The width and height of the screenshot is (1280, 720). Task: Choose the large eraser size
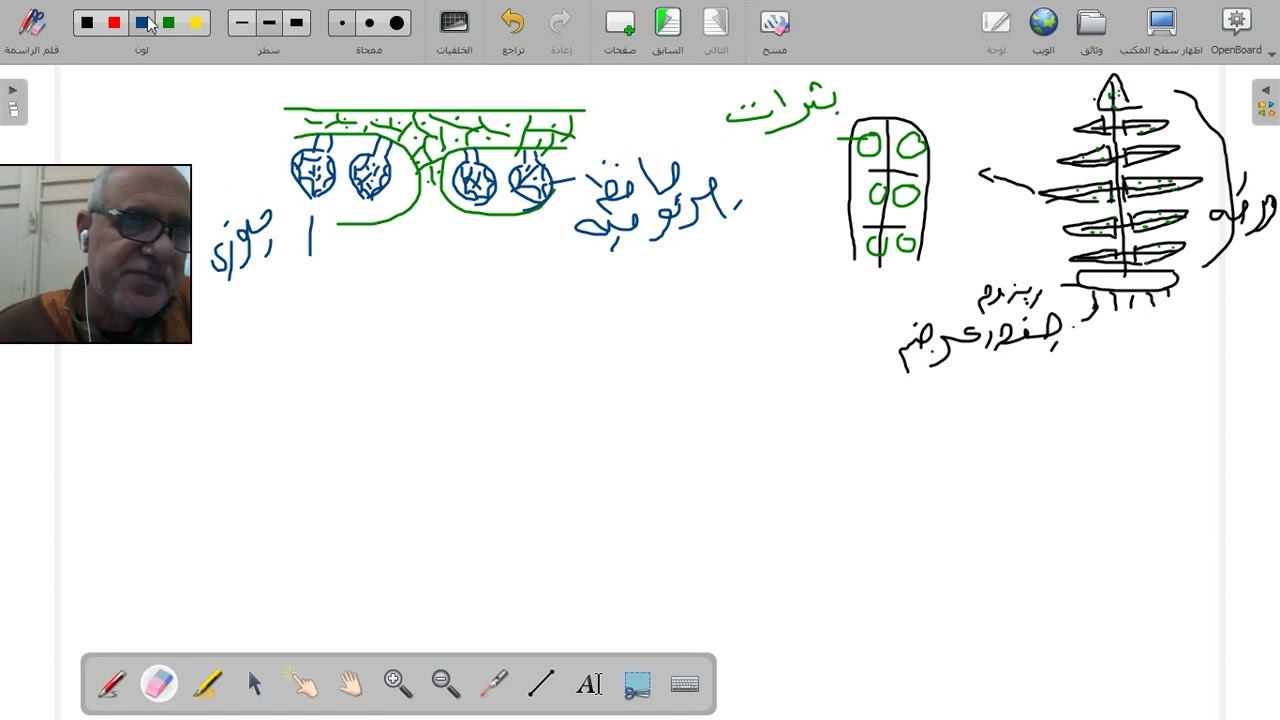pyautogui.click(x=397, y=23)
